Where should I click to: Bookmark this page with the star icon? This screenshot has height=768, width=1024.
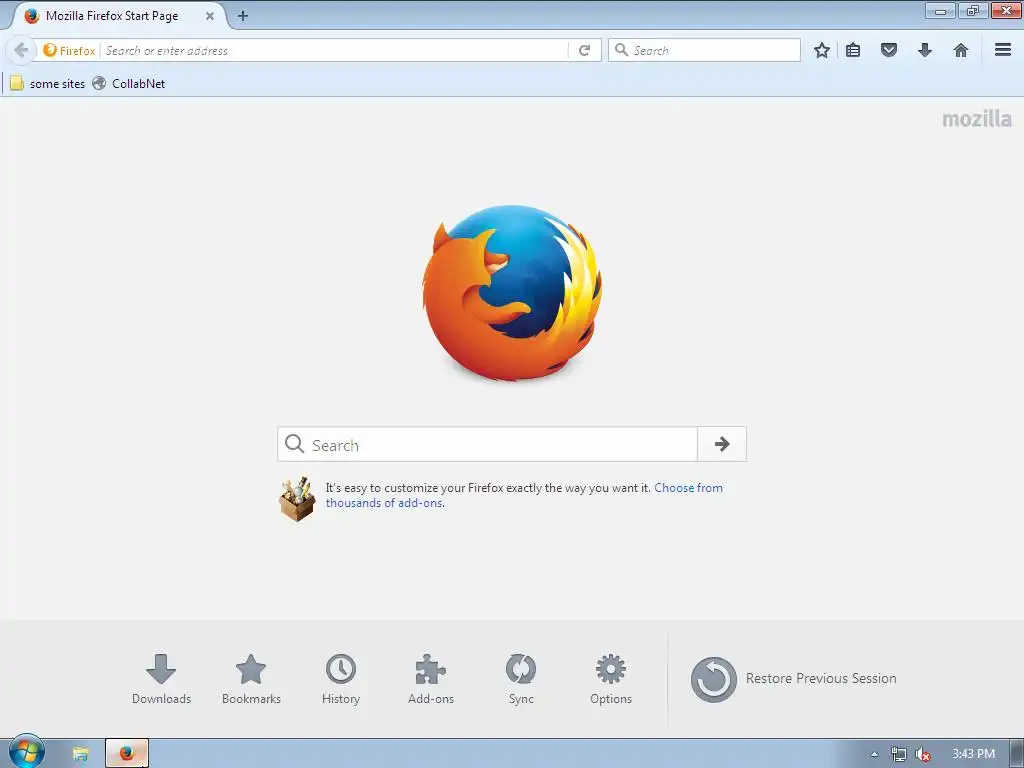[822, 50]
